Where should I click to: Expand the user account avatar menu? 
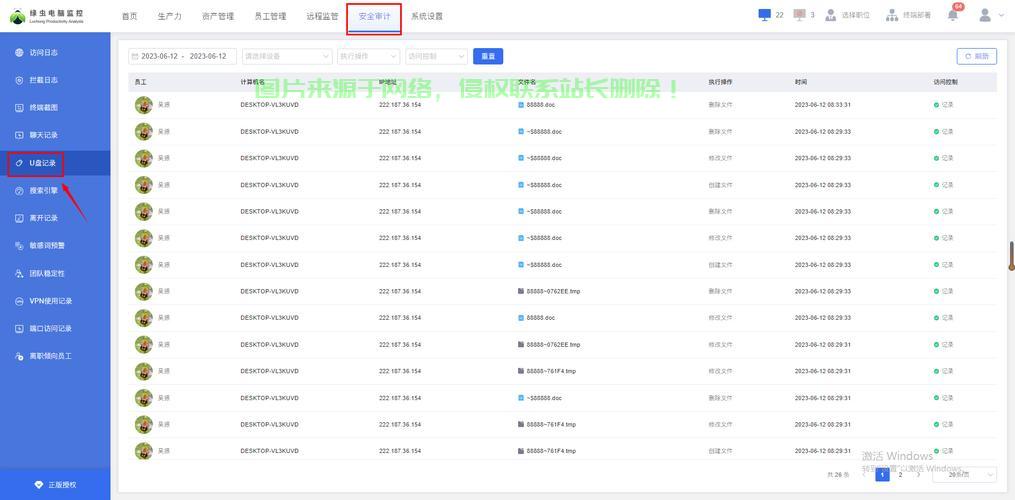(x=989, y=15)
